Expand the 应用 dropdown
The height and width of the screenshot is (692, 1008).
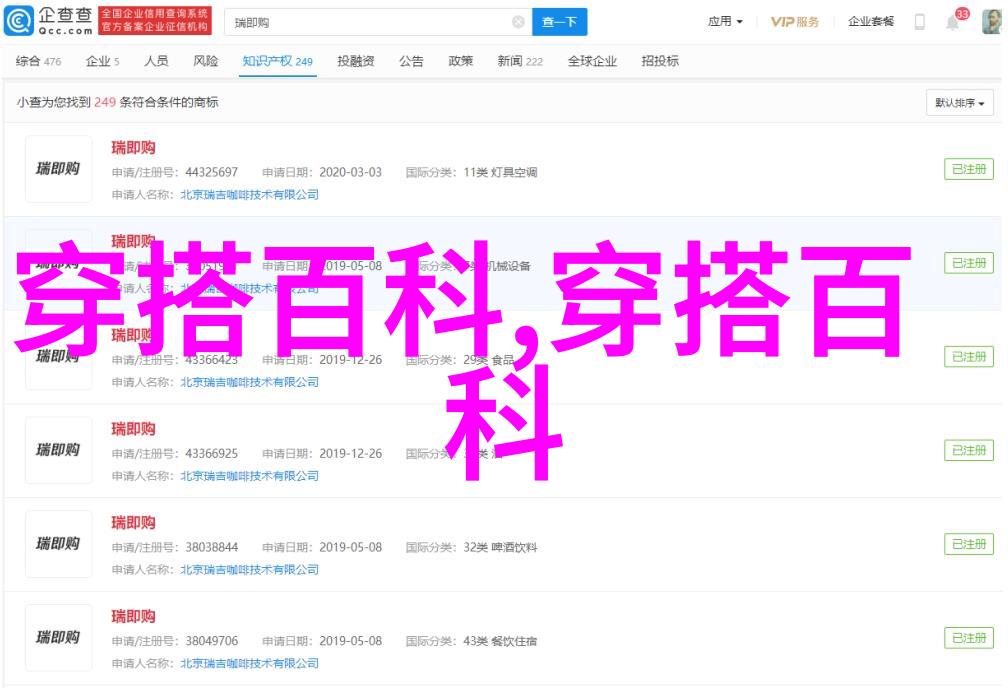724,22
